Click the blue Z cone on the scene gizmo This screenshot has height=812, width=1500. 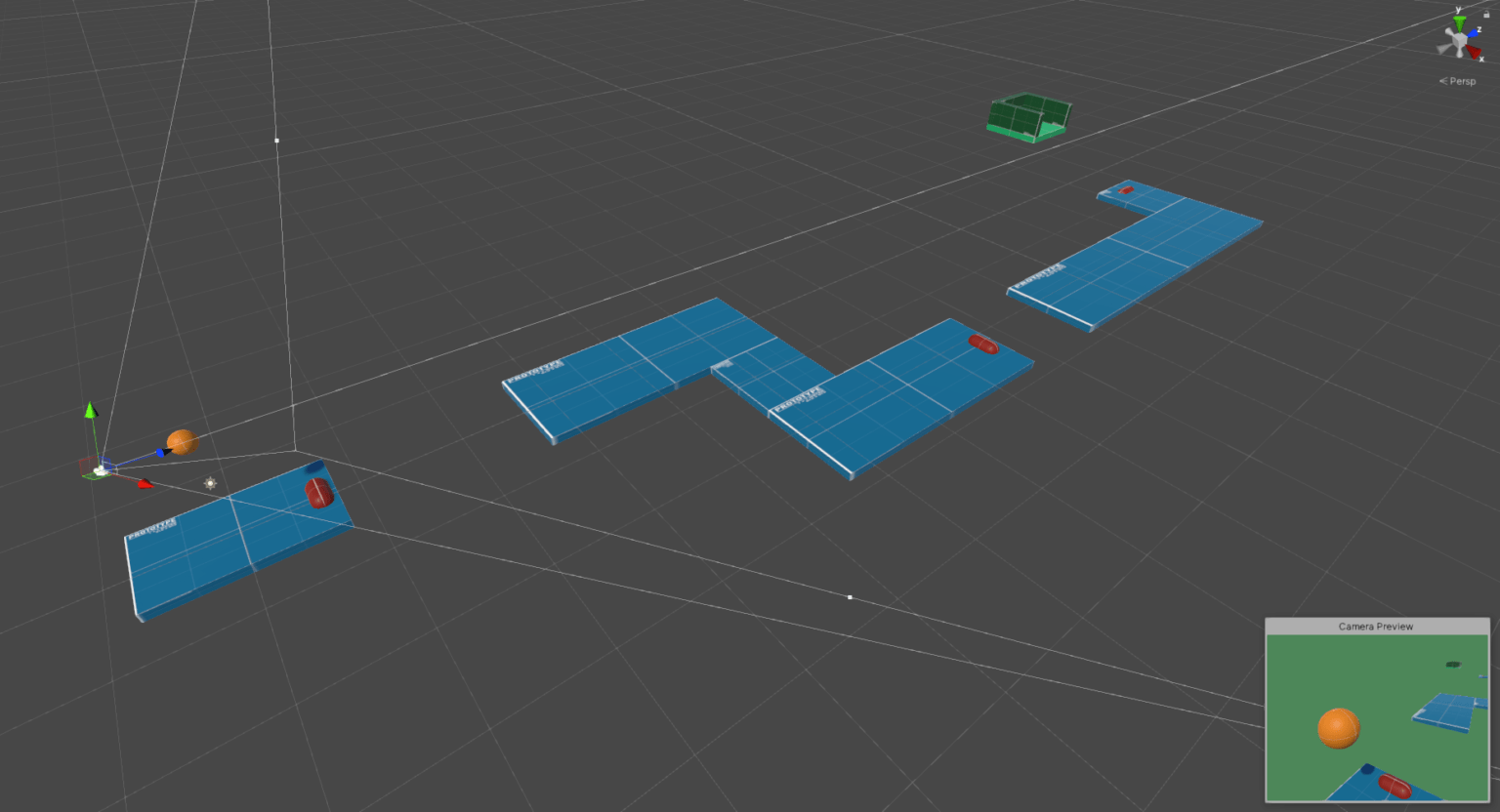1474,33
